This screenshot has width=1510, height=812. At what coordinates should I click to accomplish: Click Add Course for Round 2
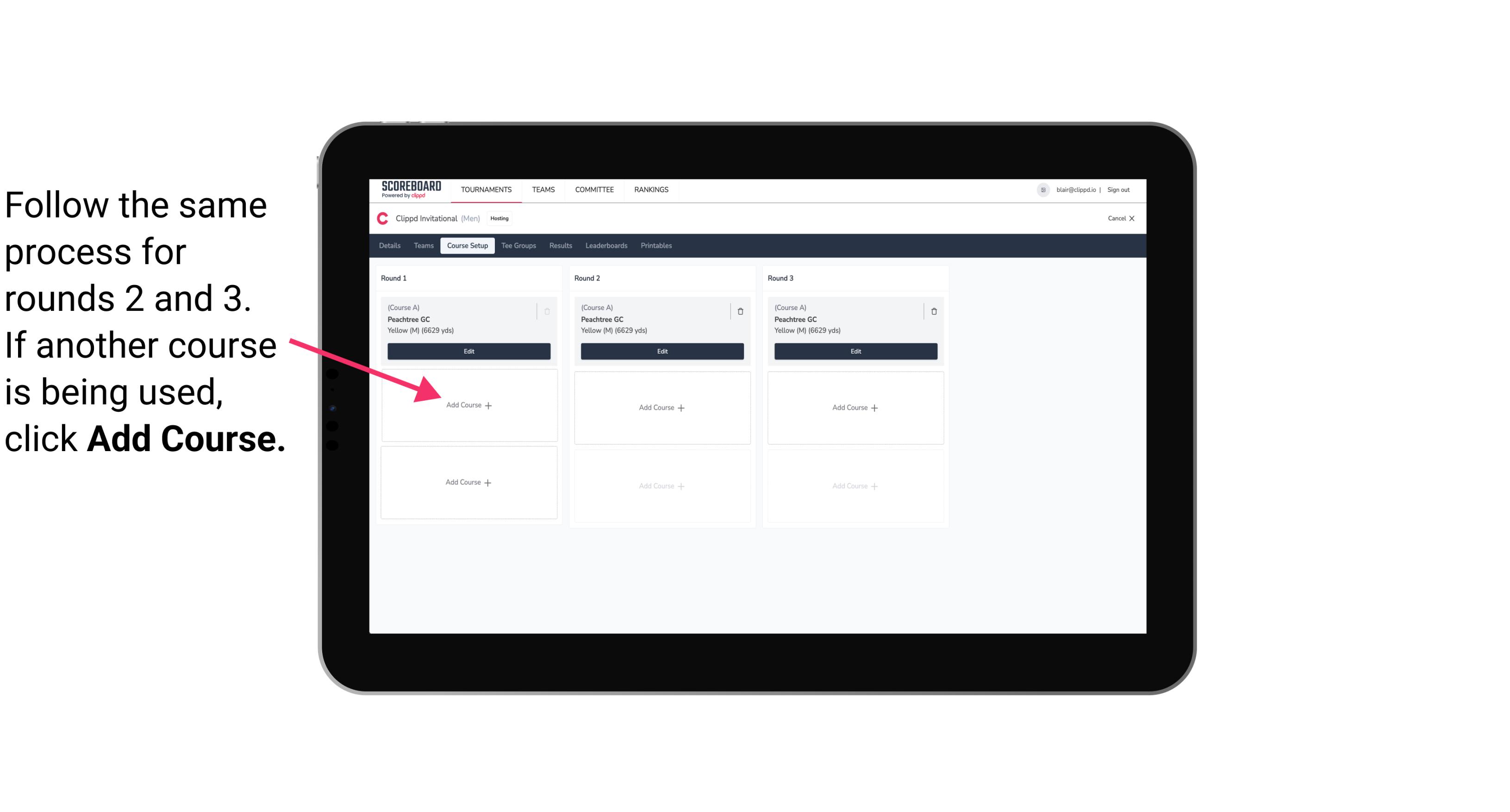click(x=660, y=407)
